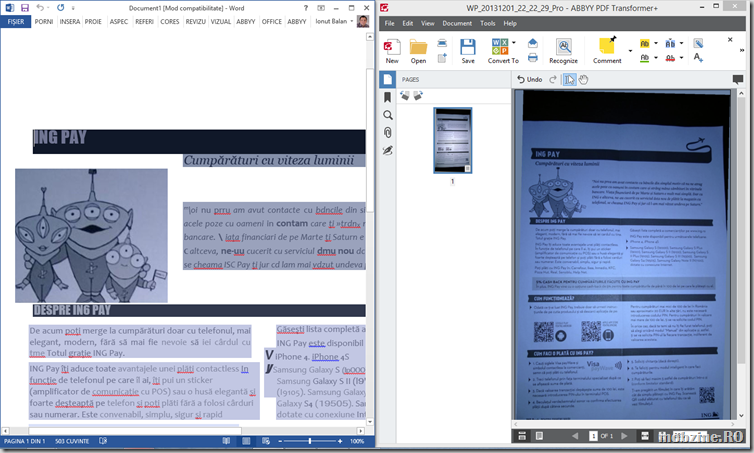Open the Bookmarks sidebar panel
The image size is (754, 453).
pyautogui.click(x=388, y=98)
